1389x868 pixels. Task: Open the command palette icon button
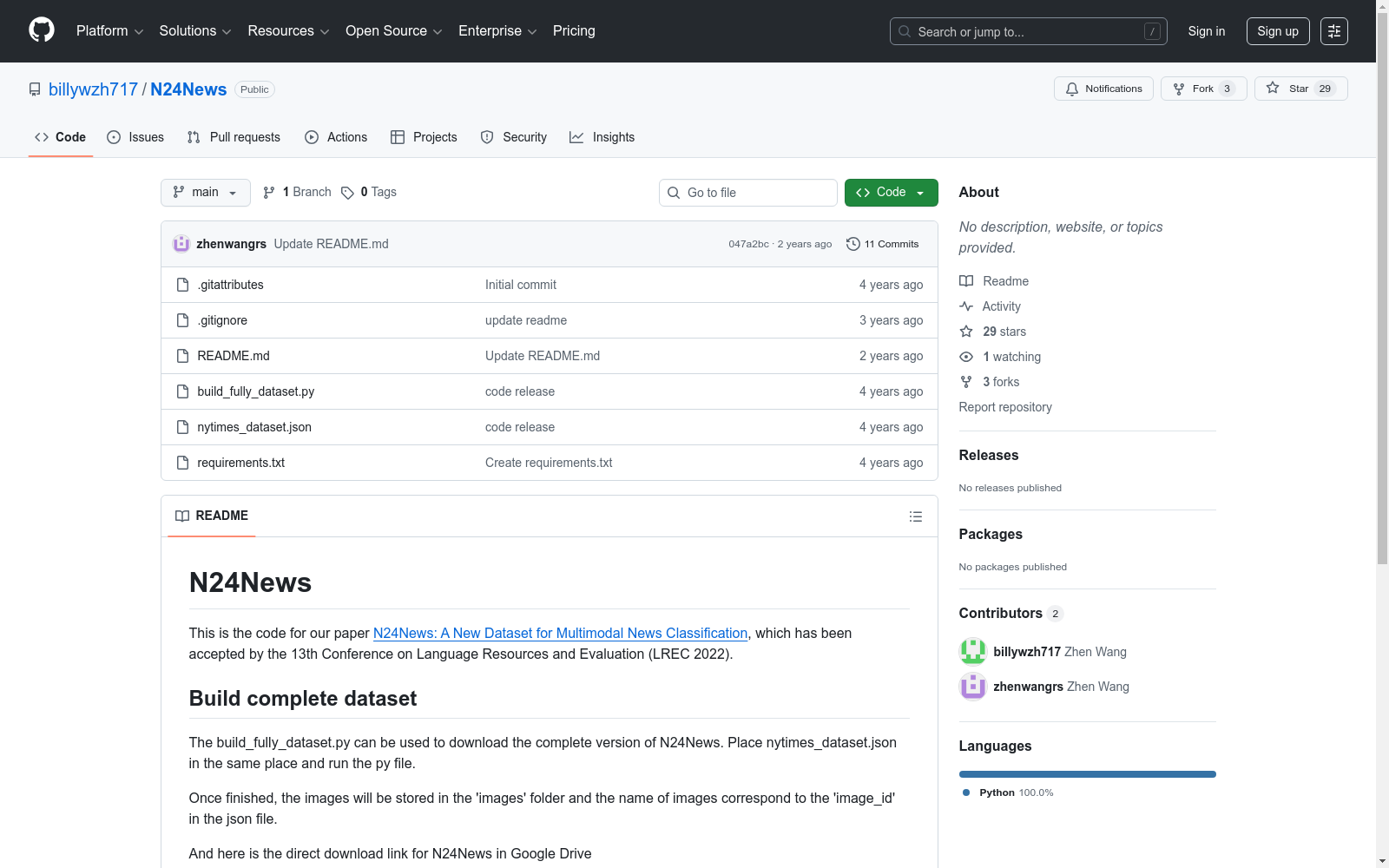1334,31
